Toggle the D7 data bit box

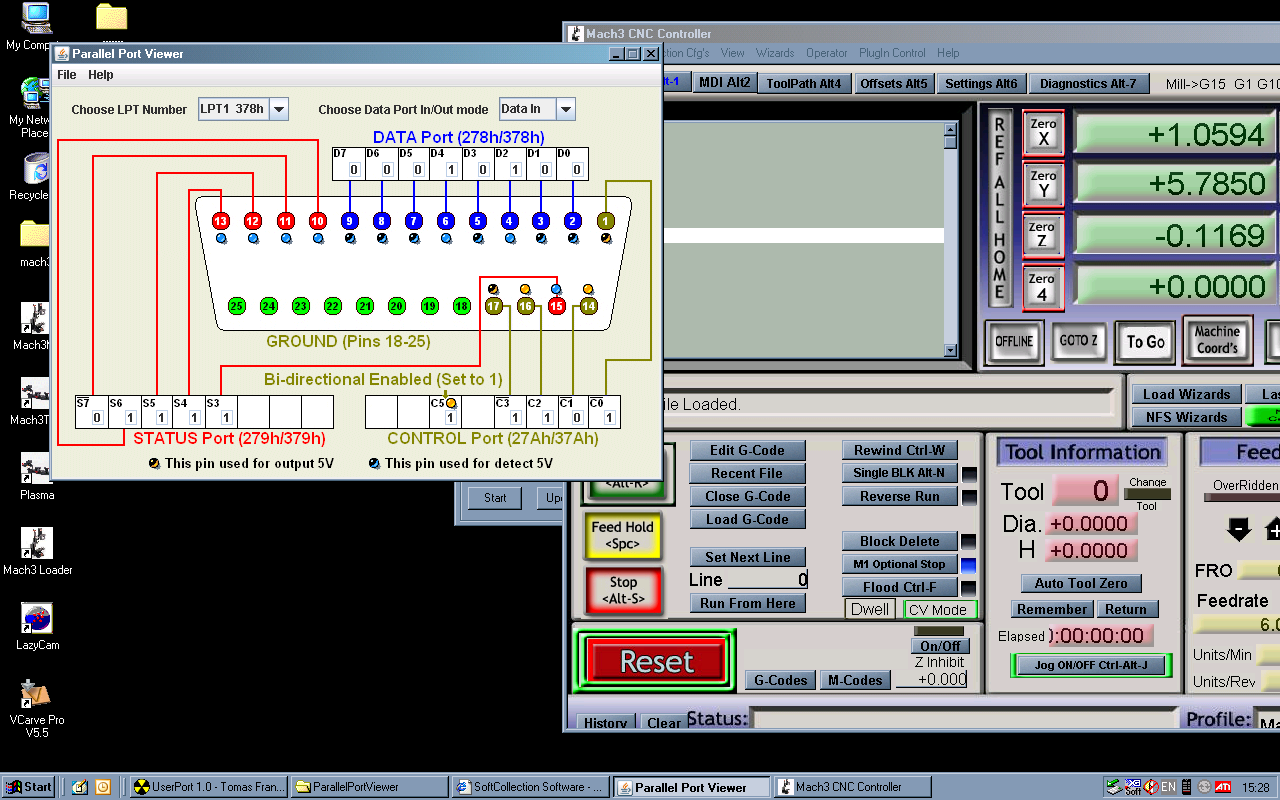(x=354, y=170)
